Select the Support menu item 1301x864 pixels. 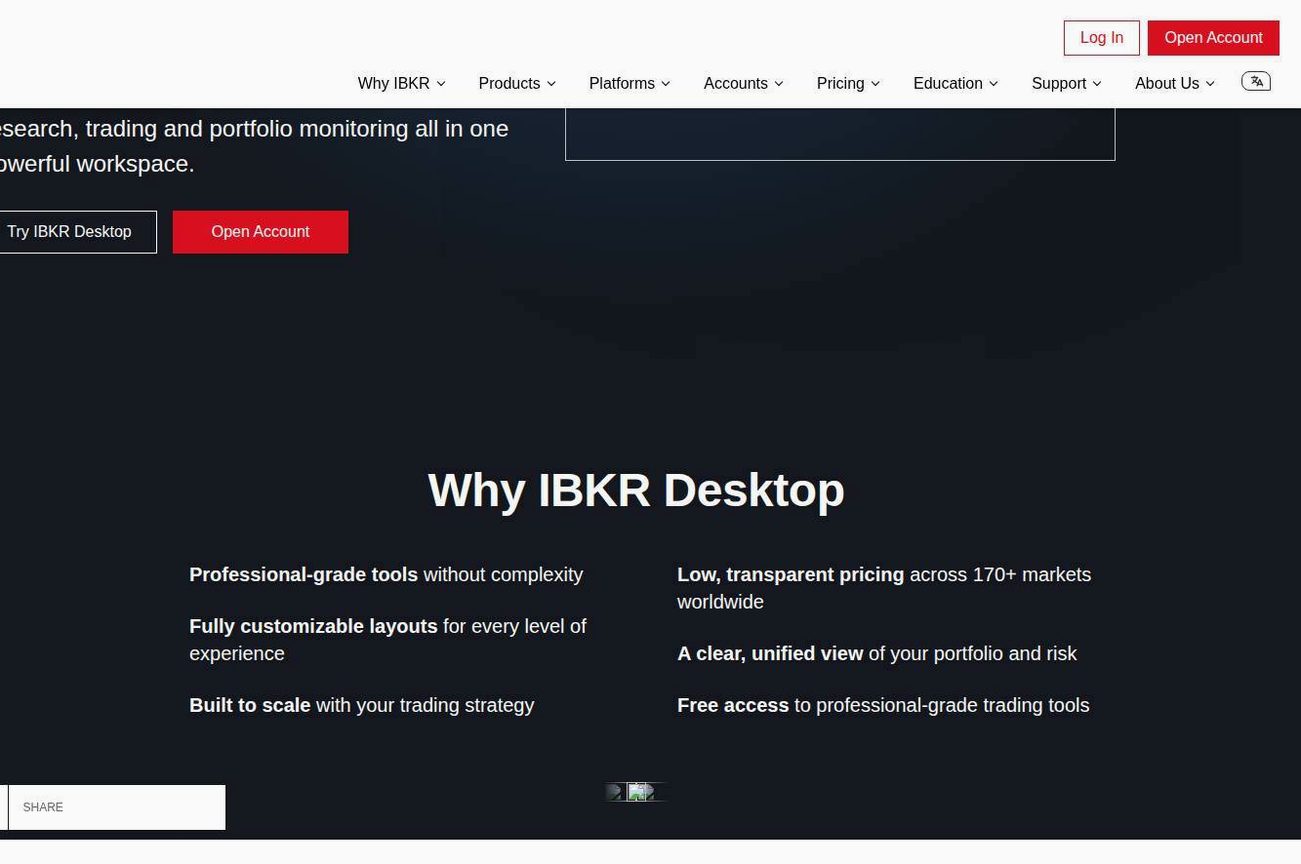pyautogui.click(x=1066, y=84)
